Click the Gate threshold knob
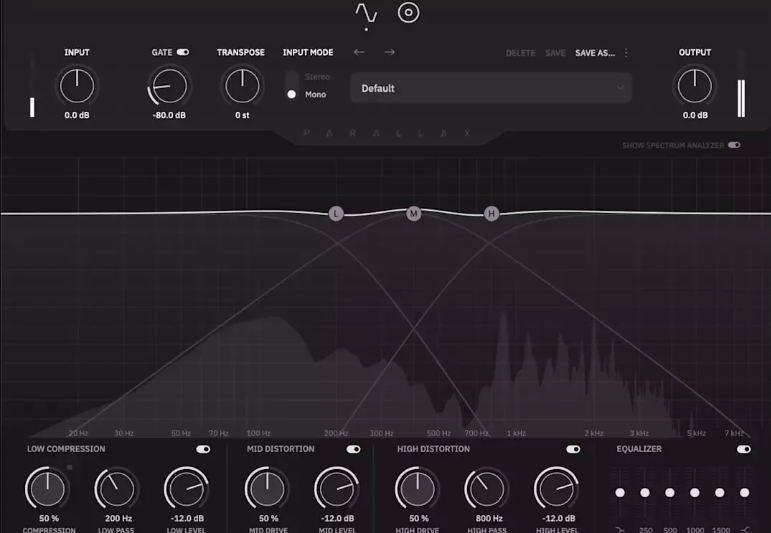The image size is (771, 533). [x=169, y=86]
